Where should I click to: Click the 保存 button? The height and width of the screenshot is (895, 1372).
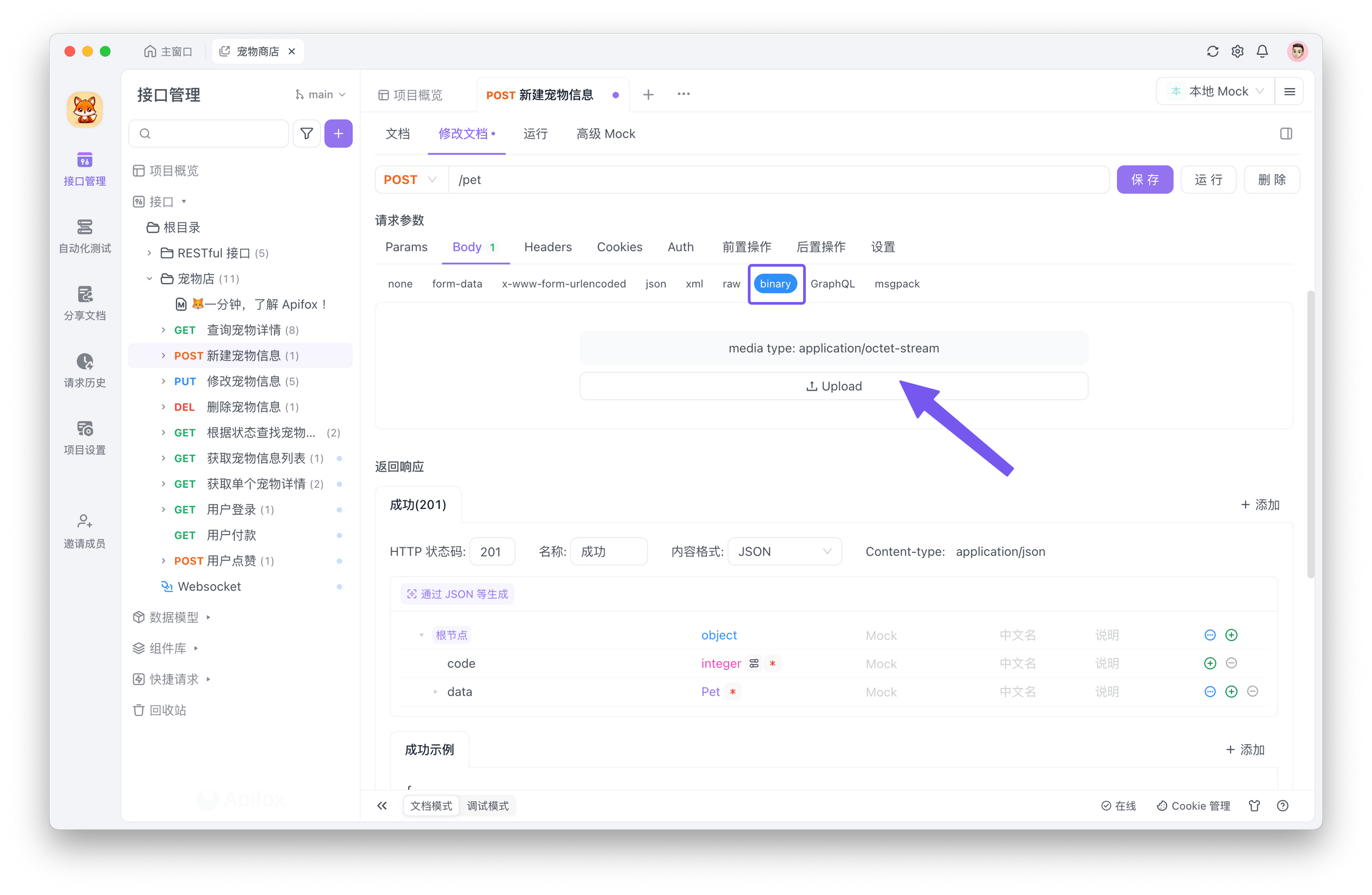coord(1144,180)
